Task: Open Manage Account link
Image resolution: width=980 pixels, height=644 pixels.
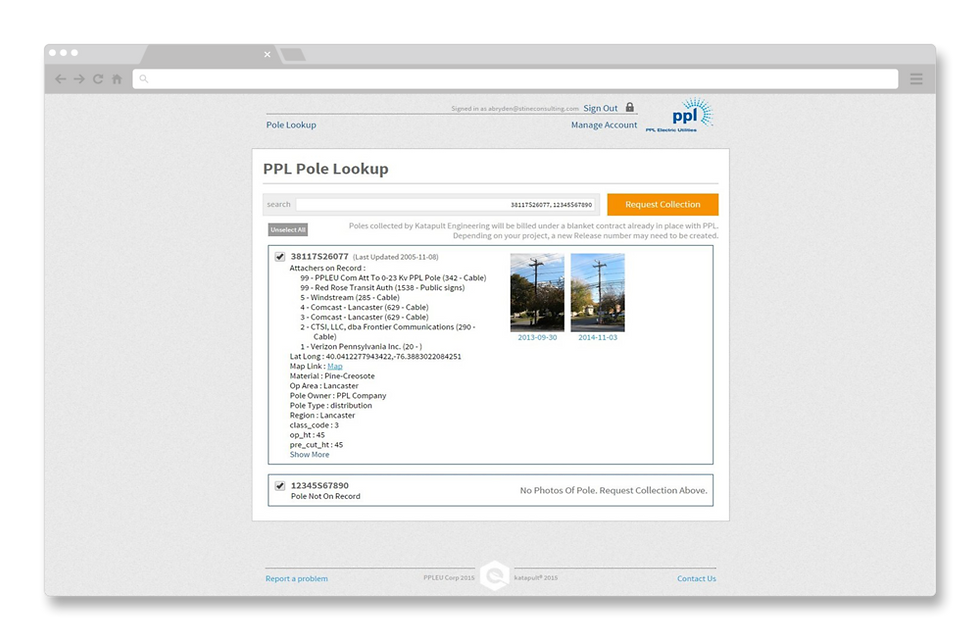Action: point(604,125)
